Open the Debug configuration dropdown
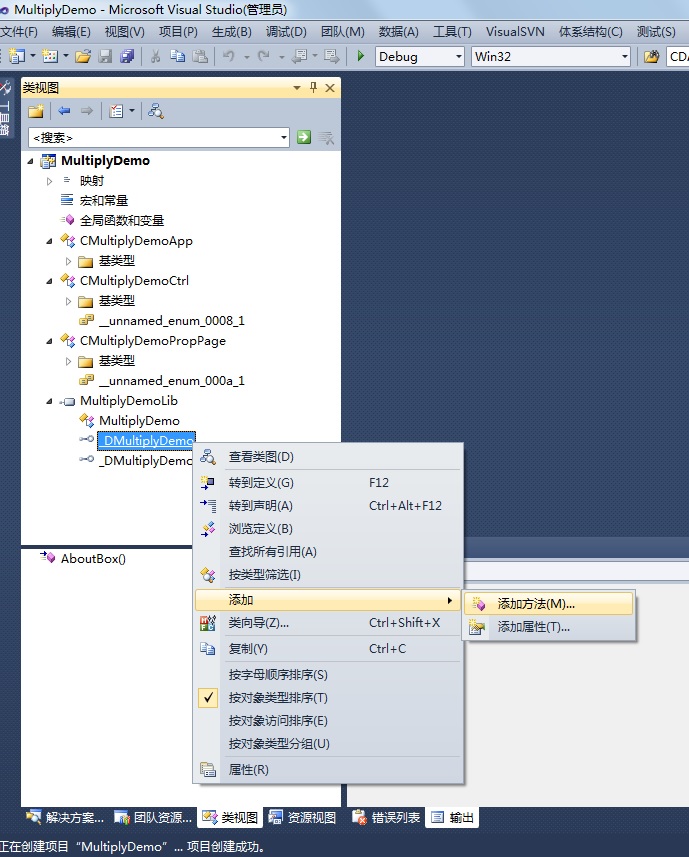The width and height of the screenshot is (689, 857). click(x=459, y=56)
